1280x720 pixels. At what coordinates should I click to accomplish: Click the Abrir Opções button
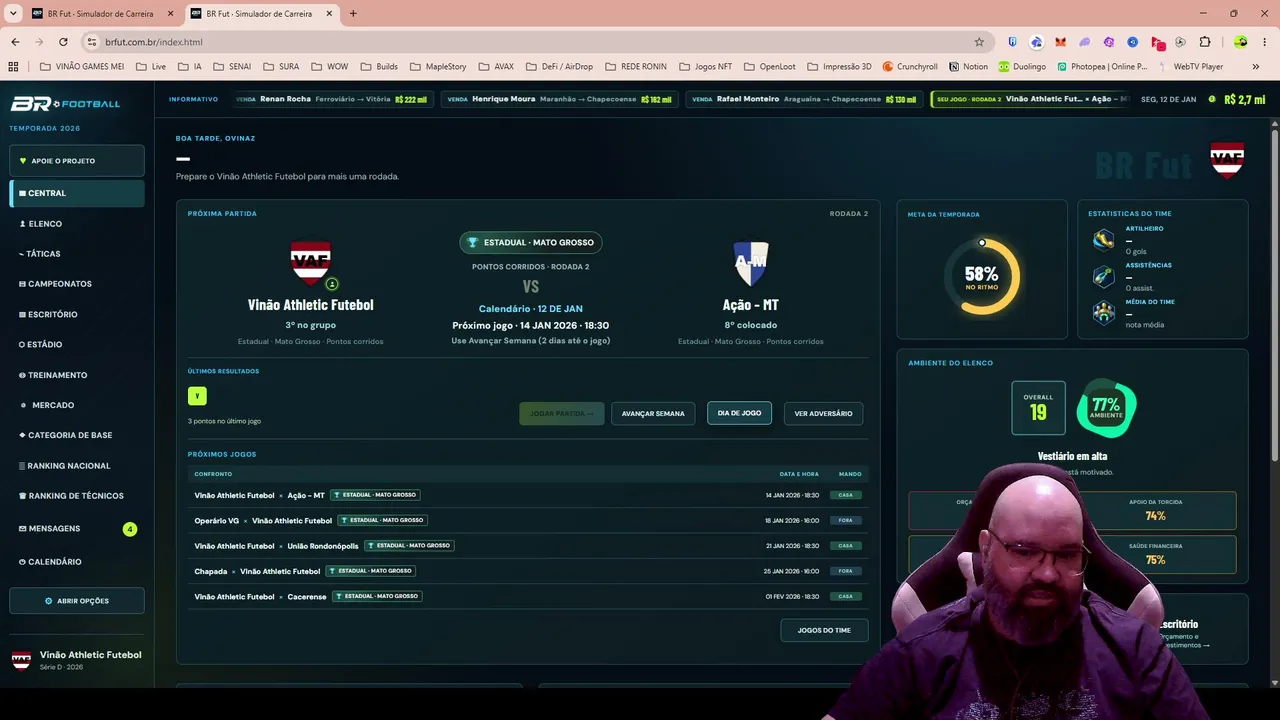coord(77,601)
